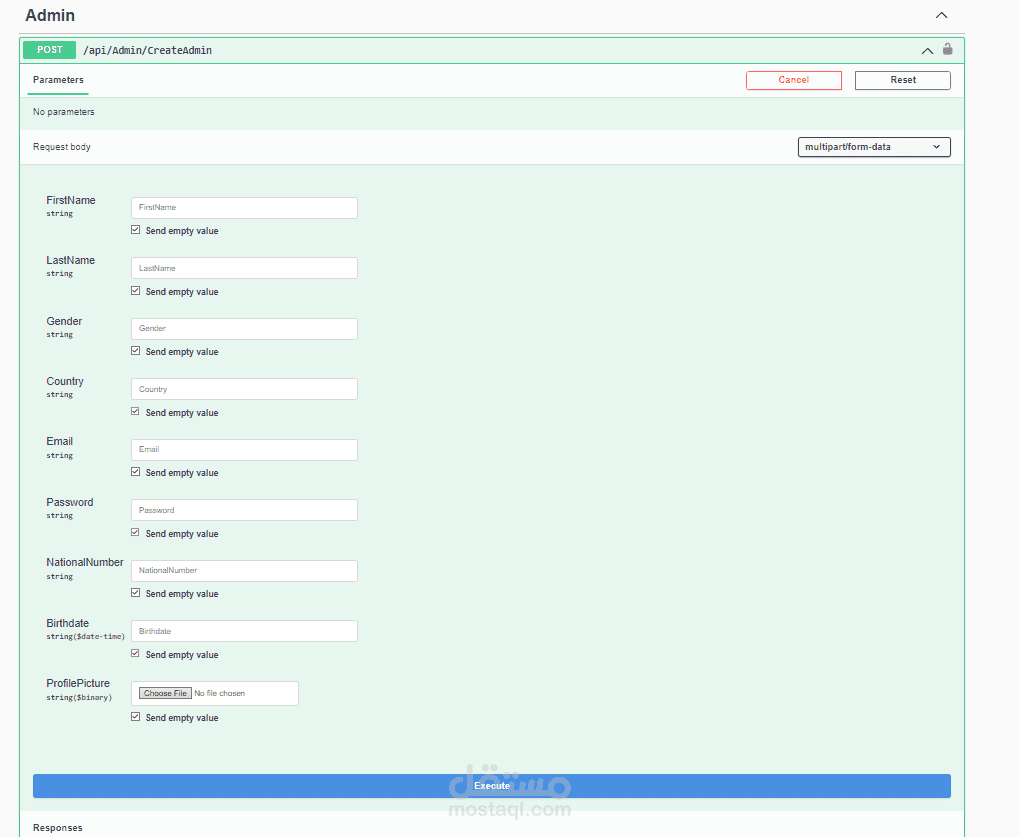Open the multipart/form-data content type dropdown
Screen dimensions: 1020x837
pyautogui.click(x=874, y=147)
